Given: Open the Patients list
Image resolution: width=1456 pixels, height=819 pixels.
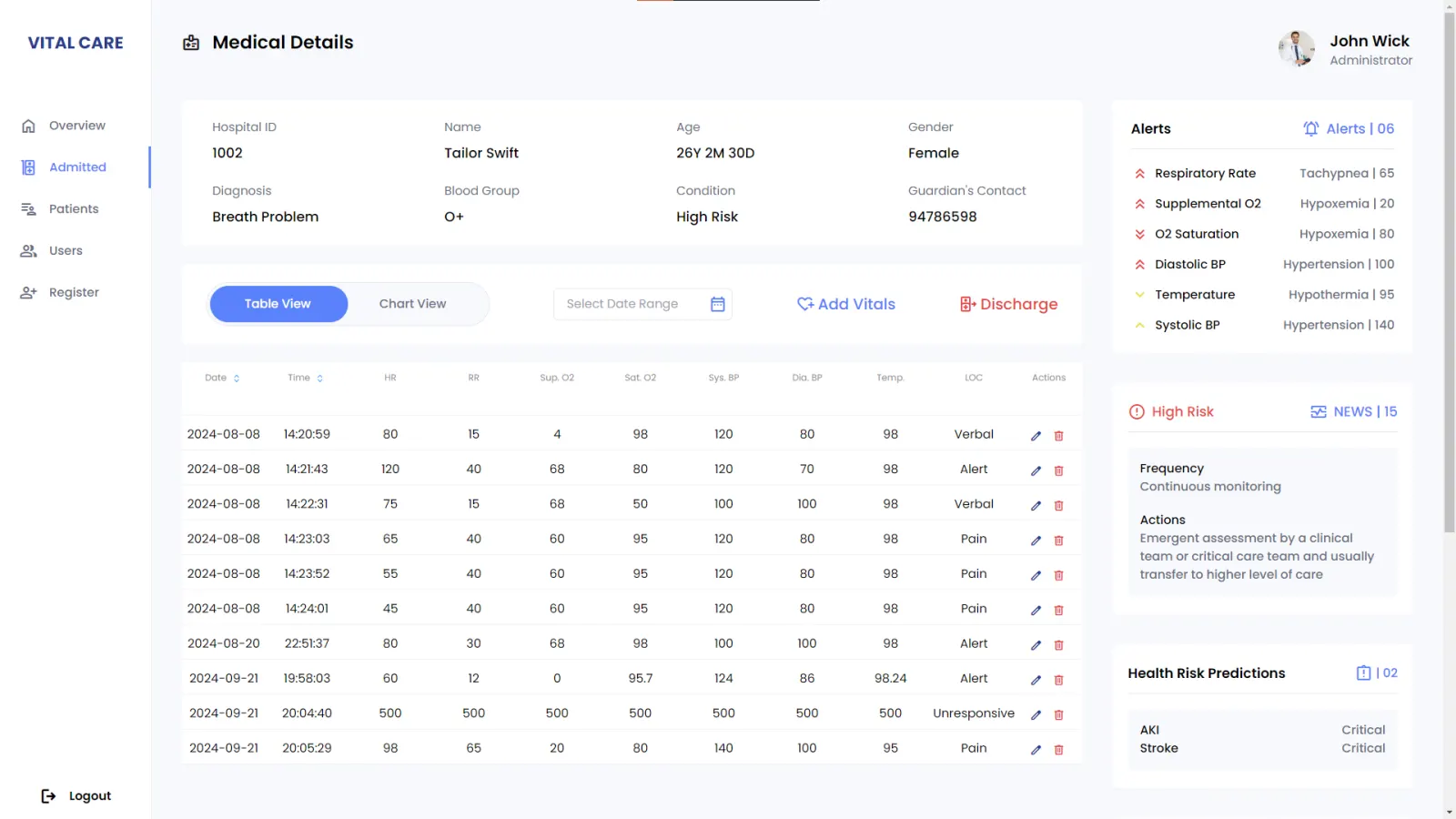Looking at the screenshot, I should [73, 209].
